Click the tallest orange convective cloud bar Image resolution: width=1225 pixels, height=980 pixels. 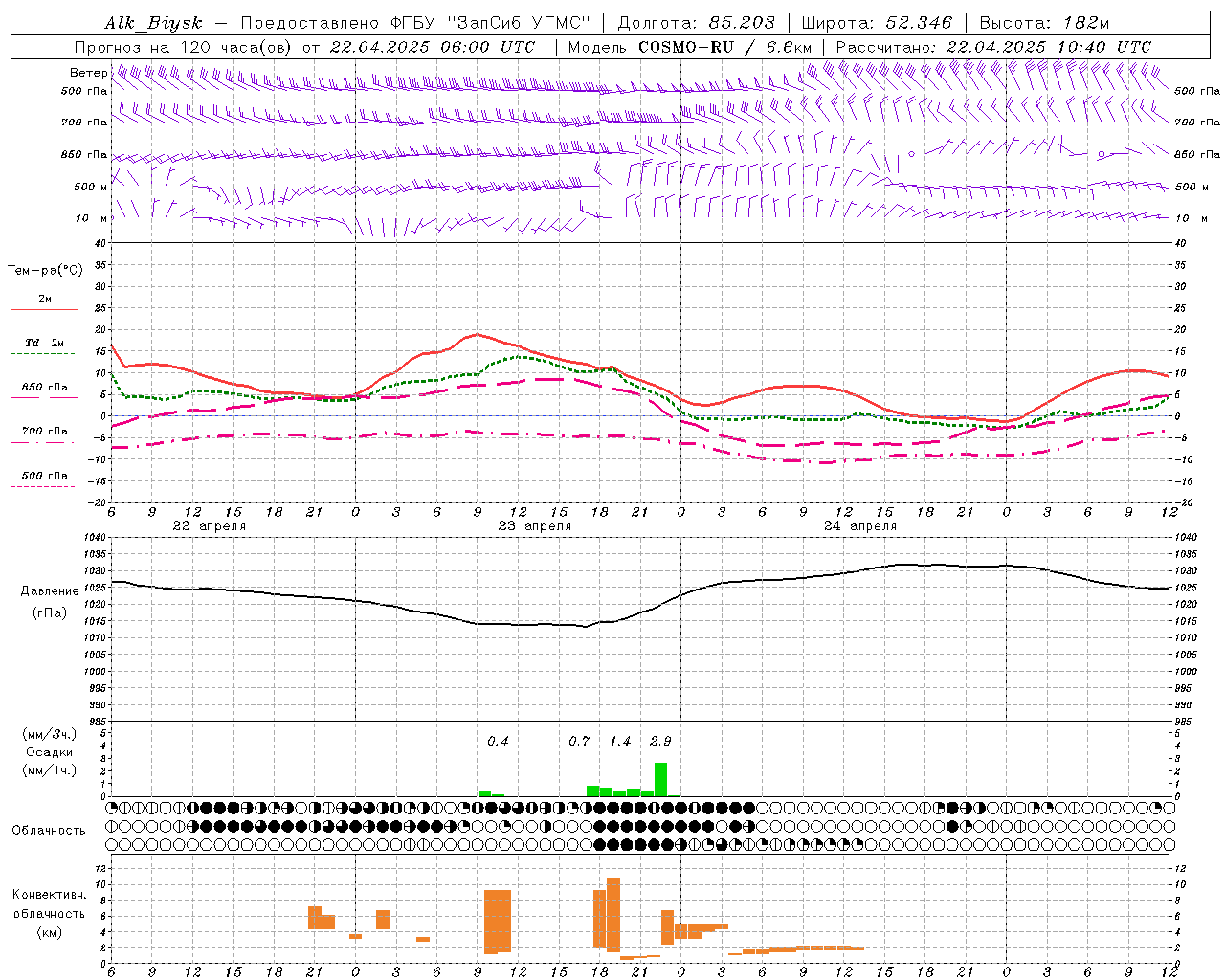(x=613, y=916)
